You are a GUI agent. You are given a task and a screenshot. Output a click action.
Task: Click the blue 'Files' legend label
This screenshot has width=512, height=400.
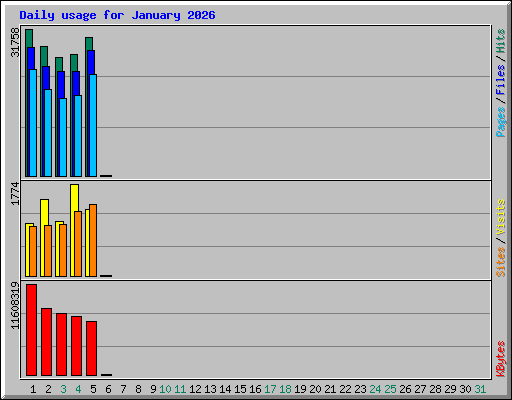[x=500, y=80]
